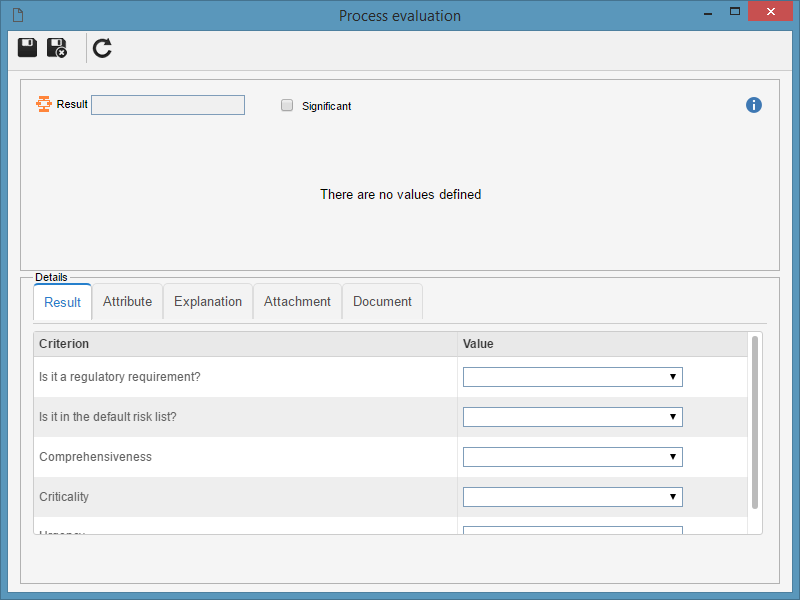
Task: Select the 'Is it a regulatory requirement?' row text
Action: tap(120, 377)
